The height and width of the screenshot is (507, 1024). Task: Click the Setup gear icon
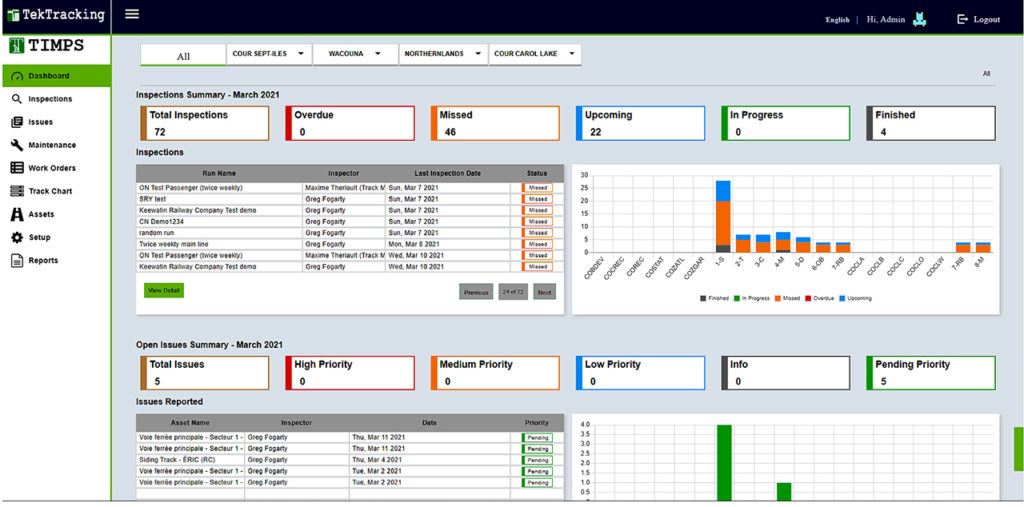(x=17, y=237)
